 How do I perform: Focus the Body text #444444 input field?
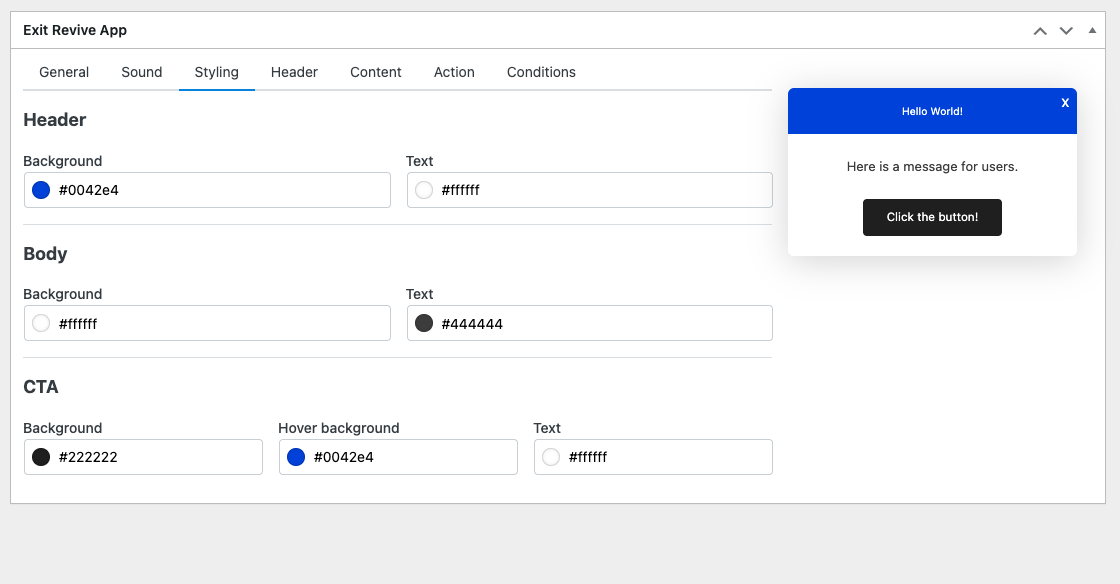[600, 323]
